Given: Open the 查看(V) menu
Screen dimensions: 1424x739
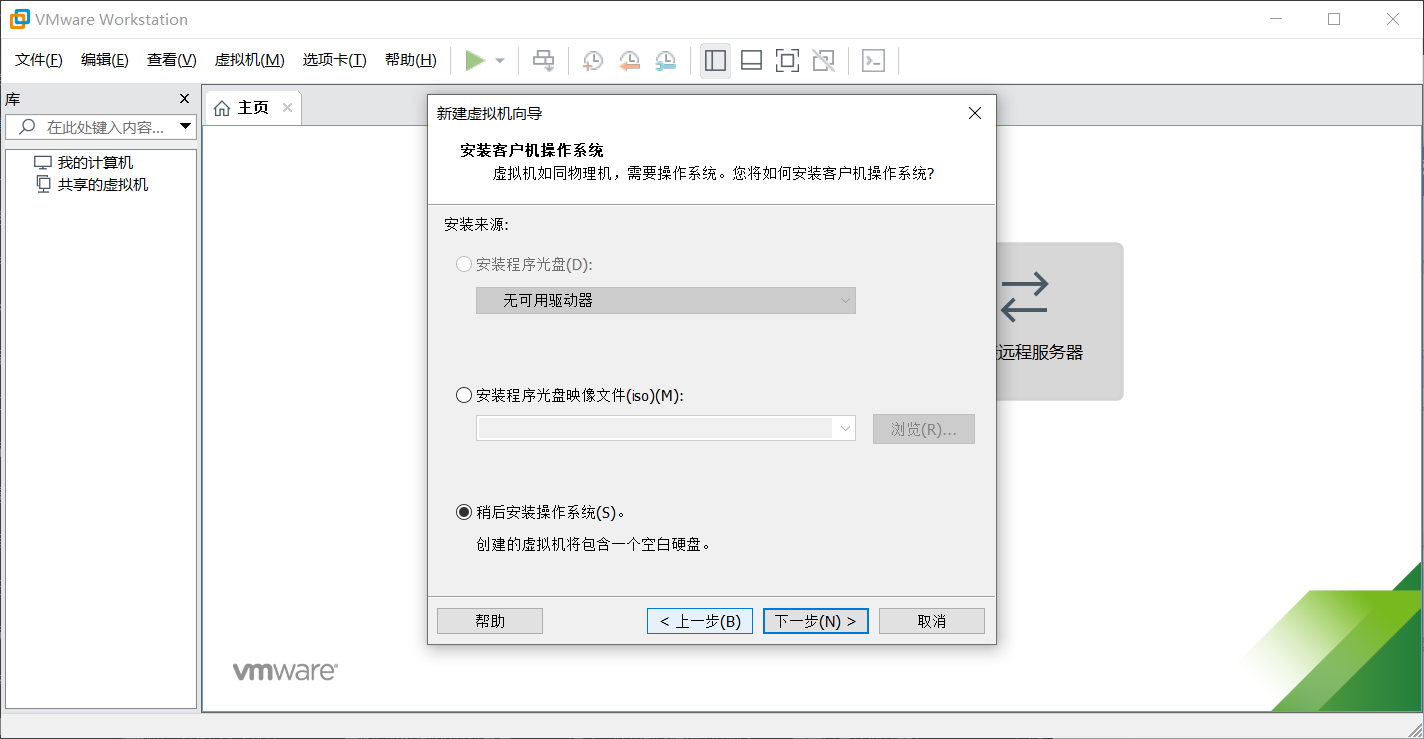Looking at the screenshot, I should tap(172, 60).
